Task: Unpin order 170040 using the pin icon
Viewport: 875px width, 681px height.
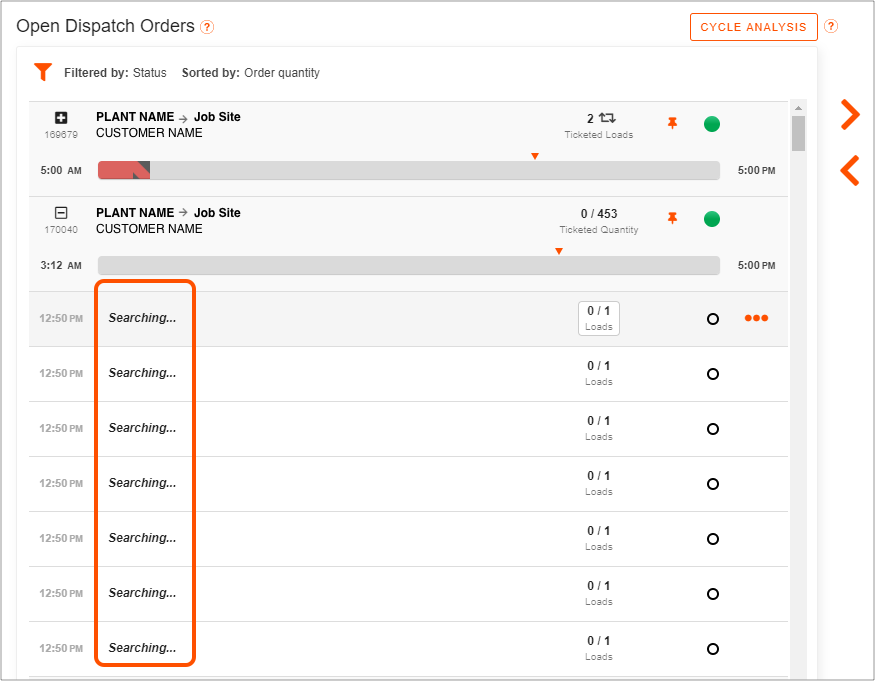Action: point(672,218)
